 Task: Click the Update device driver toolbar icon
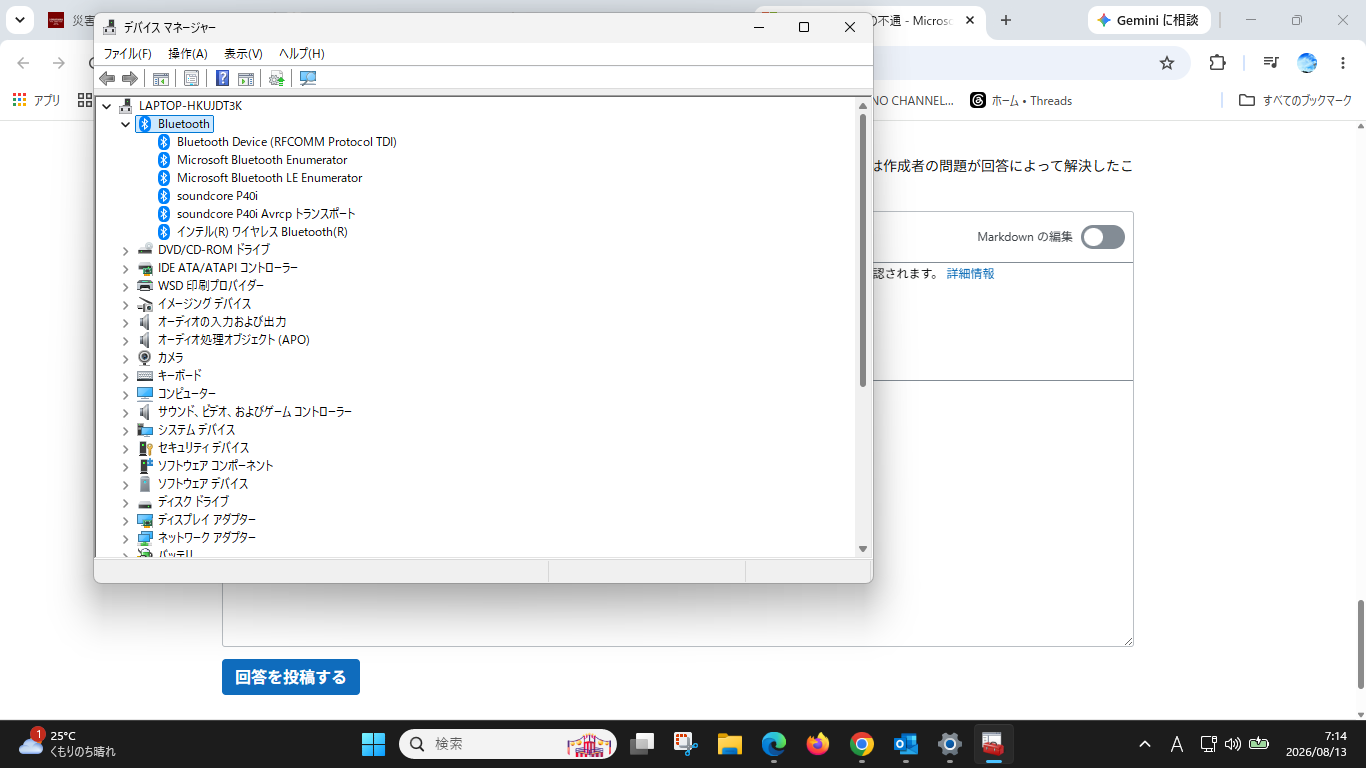277,78
